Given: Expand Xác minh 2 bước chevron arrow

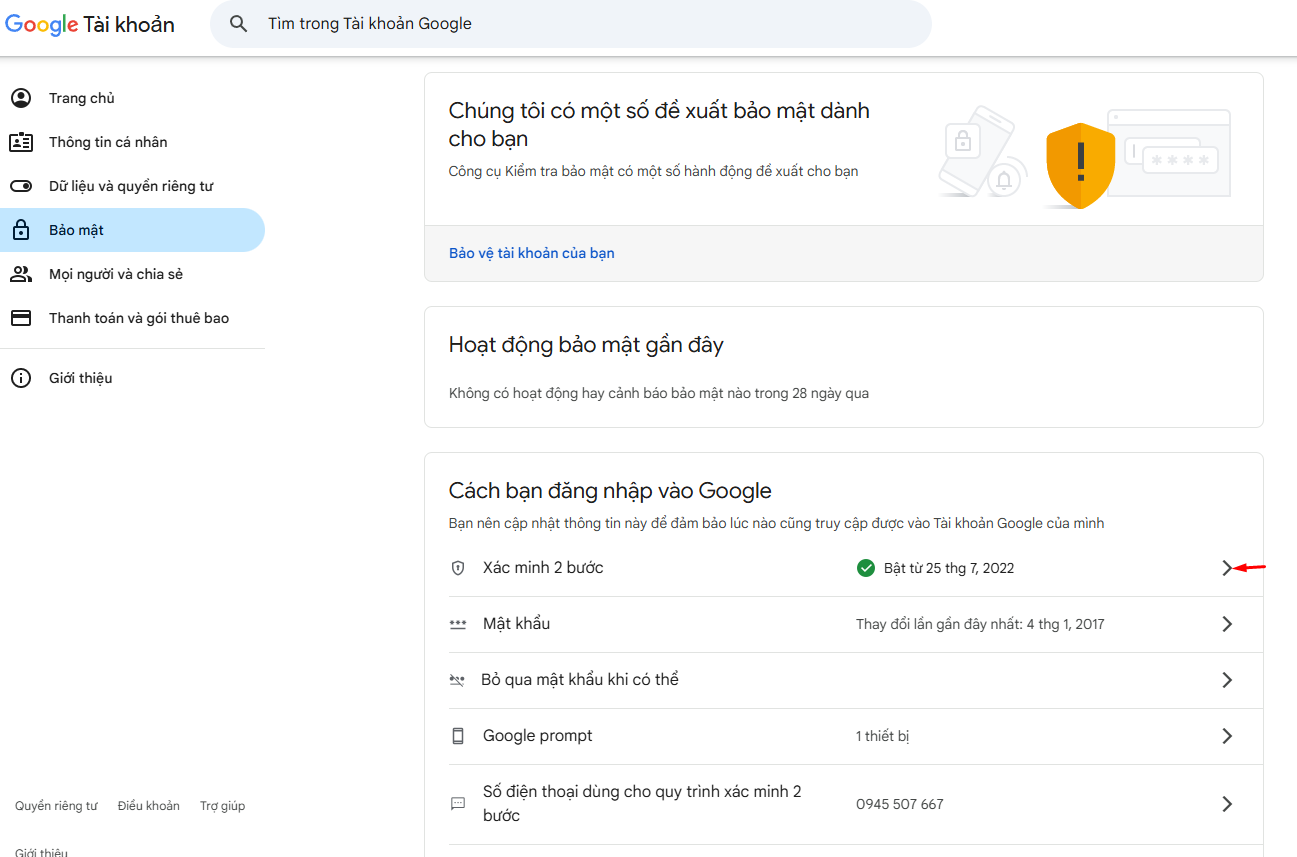Looking at the screenshot, I should (x=1227, y=568).
